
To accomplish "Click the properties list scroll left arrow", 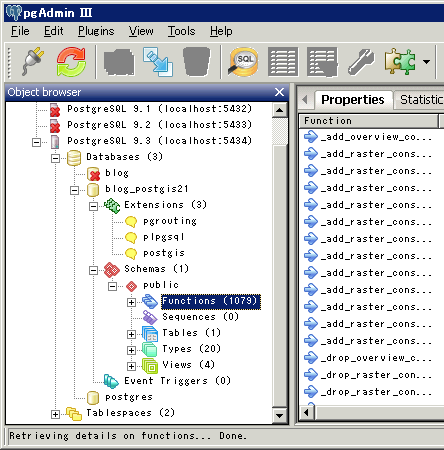I will 306,413.
